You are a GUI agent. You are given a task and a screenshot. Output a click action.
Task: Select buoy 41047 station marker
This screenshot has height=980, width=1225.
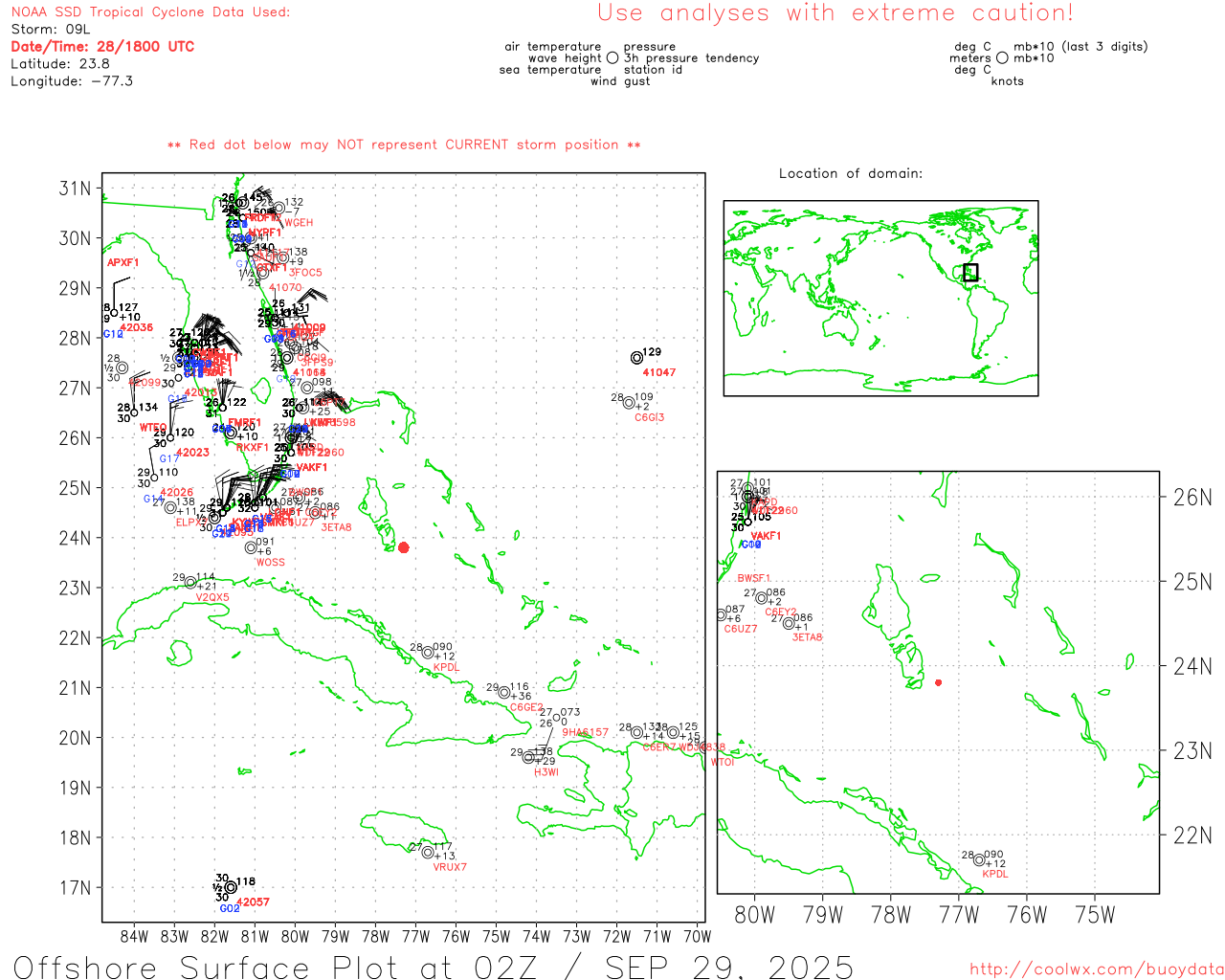click(637, 358)
